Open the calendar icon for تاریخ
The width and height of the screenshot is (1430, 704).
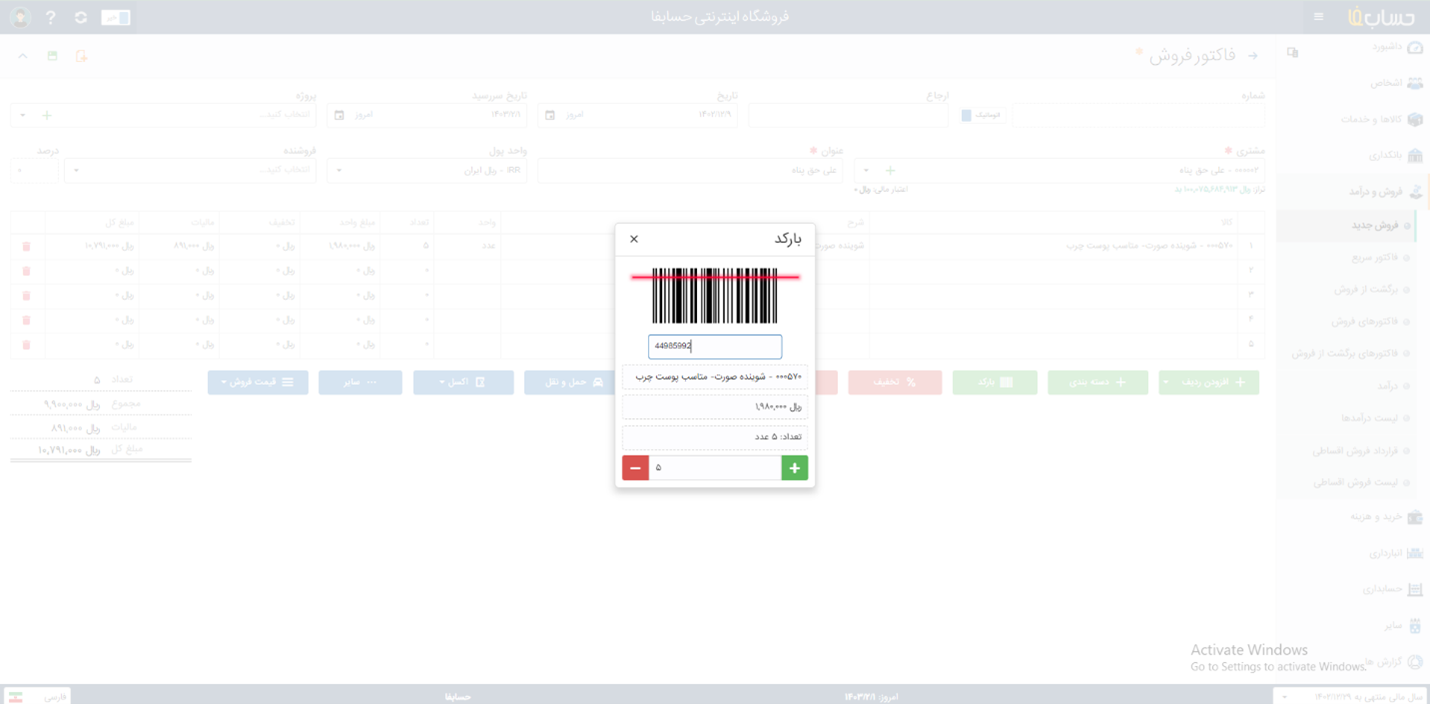pyautogui.click(x=550, y=115)
